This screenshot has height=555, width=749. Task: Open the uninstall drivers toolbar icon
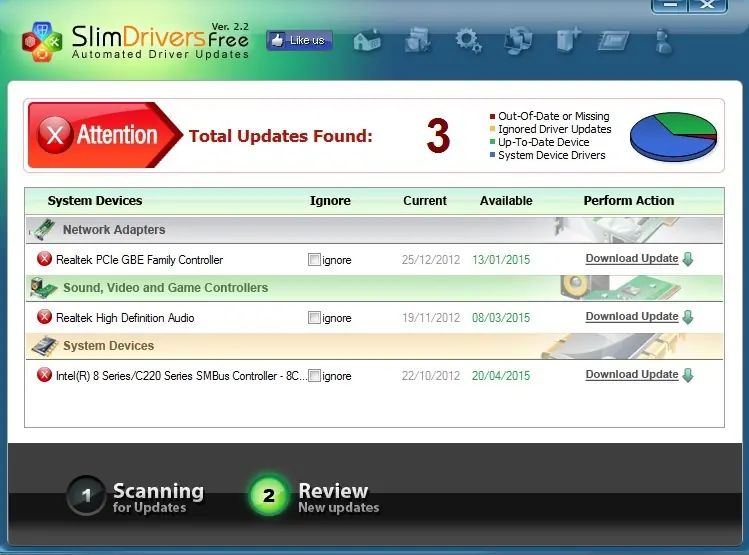pyautogui.click(x=568, y=40)
